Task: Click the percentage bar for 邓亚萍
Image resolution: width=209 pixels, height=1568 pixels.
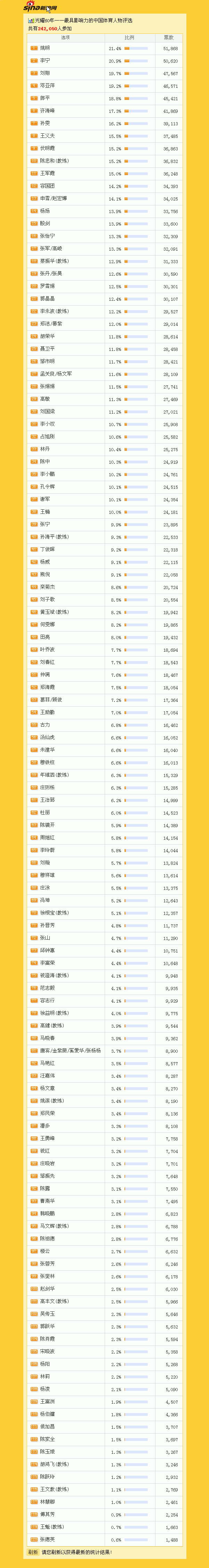Action: pyautogui.click(x=136, y=86)
